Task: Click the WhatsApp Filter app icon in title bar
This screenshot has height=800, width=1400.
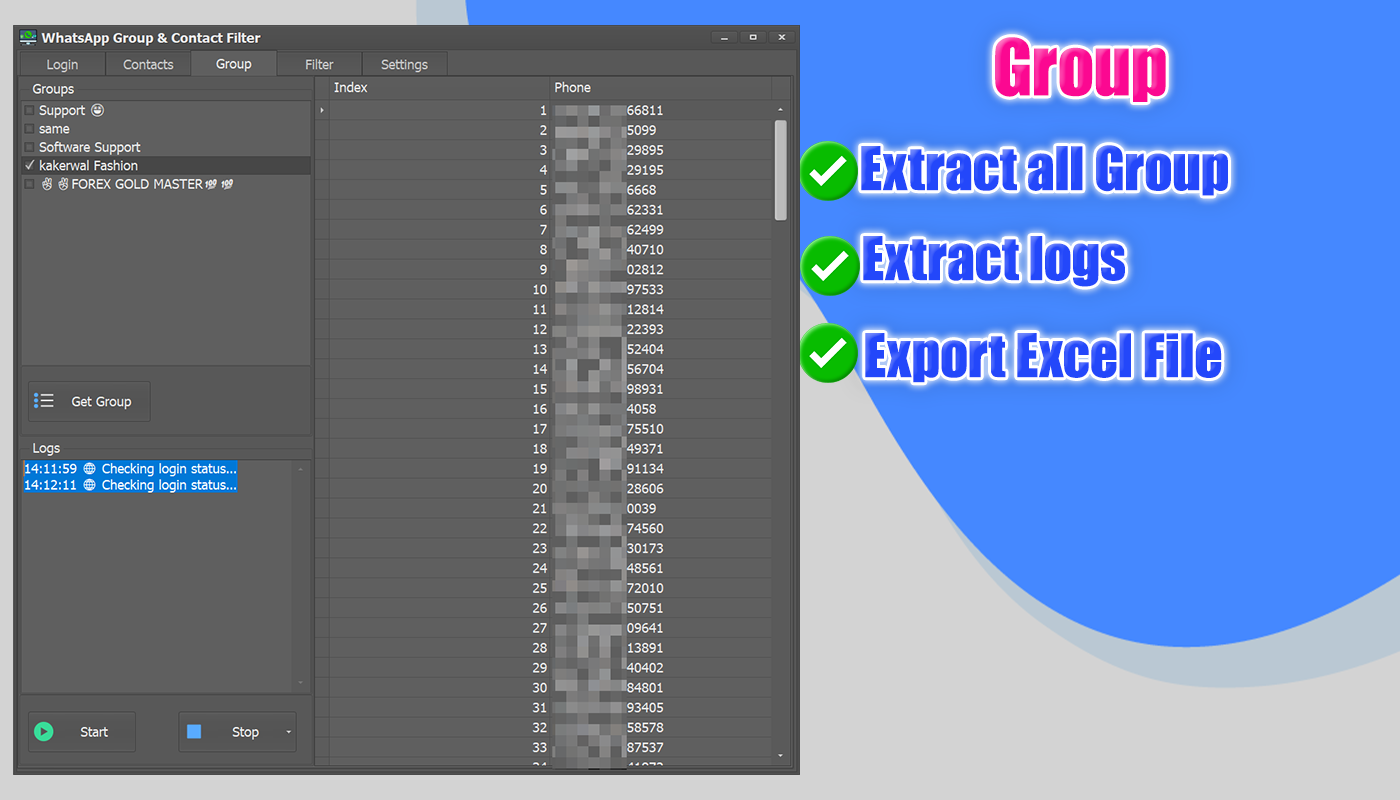Action: coord(28,38)
